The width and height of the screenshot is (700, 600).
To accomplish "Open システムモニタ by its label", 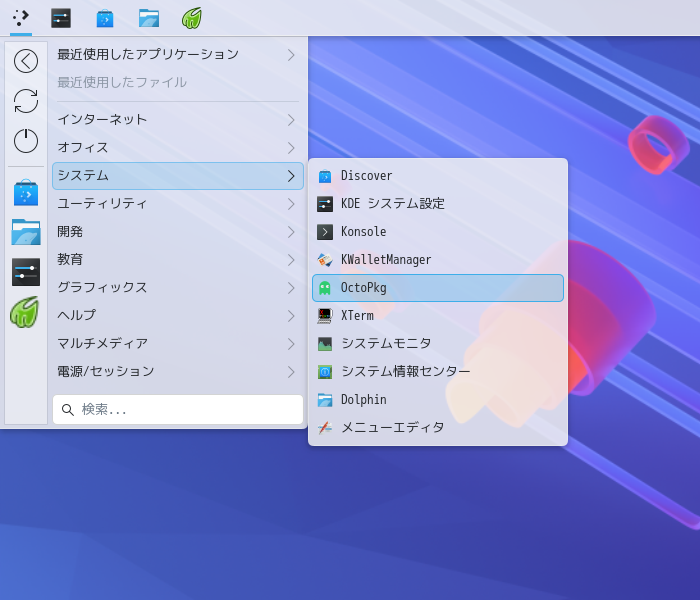I will [x=386, y=343].
